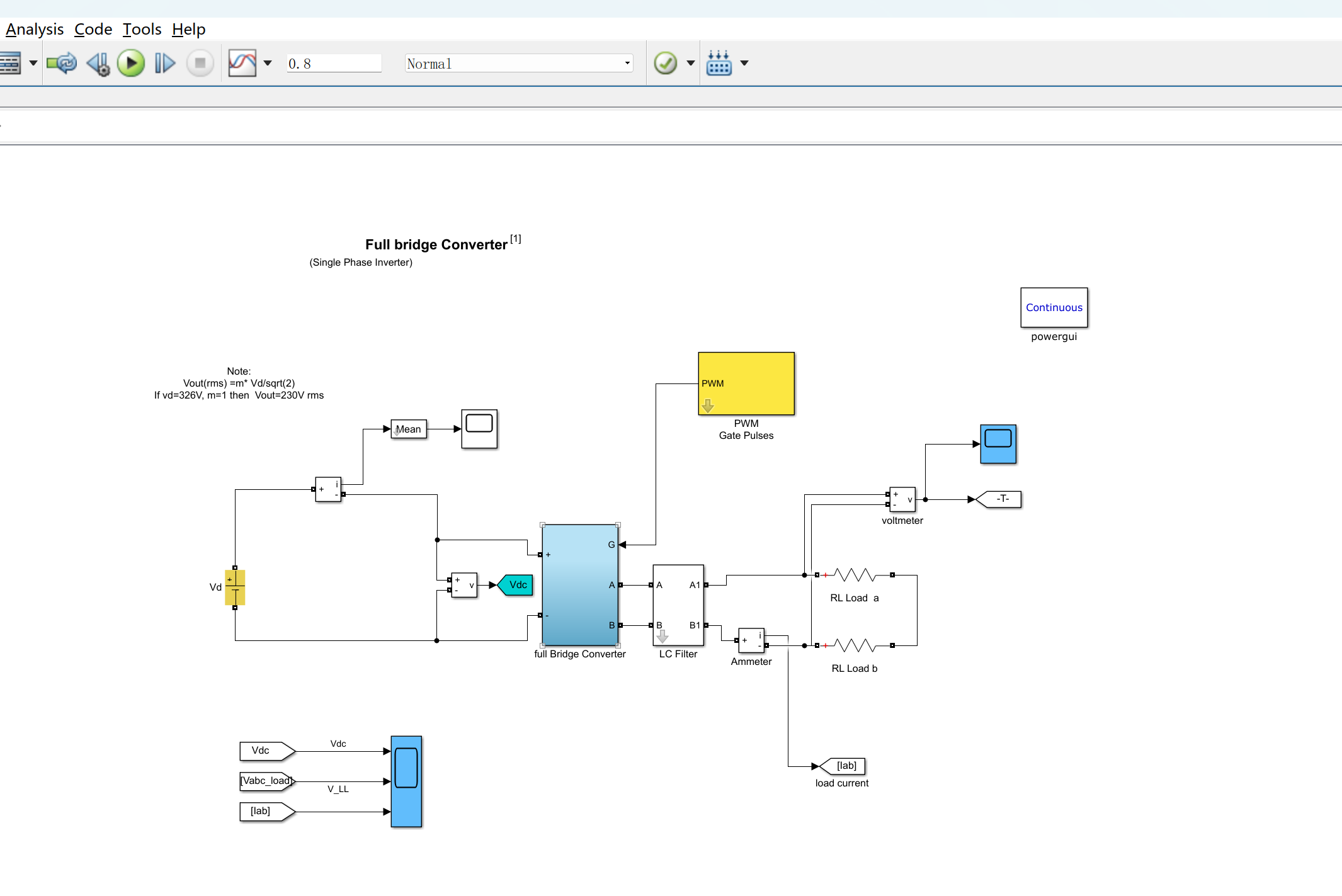Expand the Build Model dropdown arrow

coord(744,63)
